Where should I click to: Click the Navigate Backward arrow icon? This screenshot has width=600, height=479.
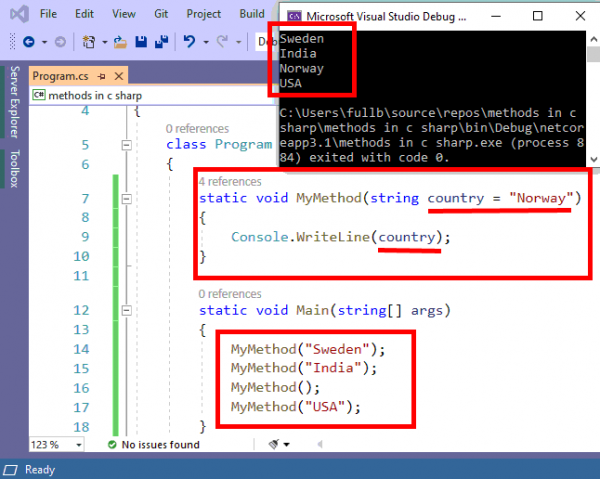pos(29,42)
